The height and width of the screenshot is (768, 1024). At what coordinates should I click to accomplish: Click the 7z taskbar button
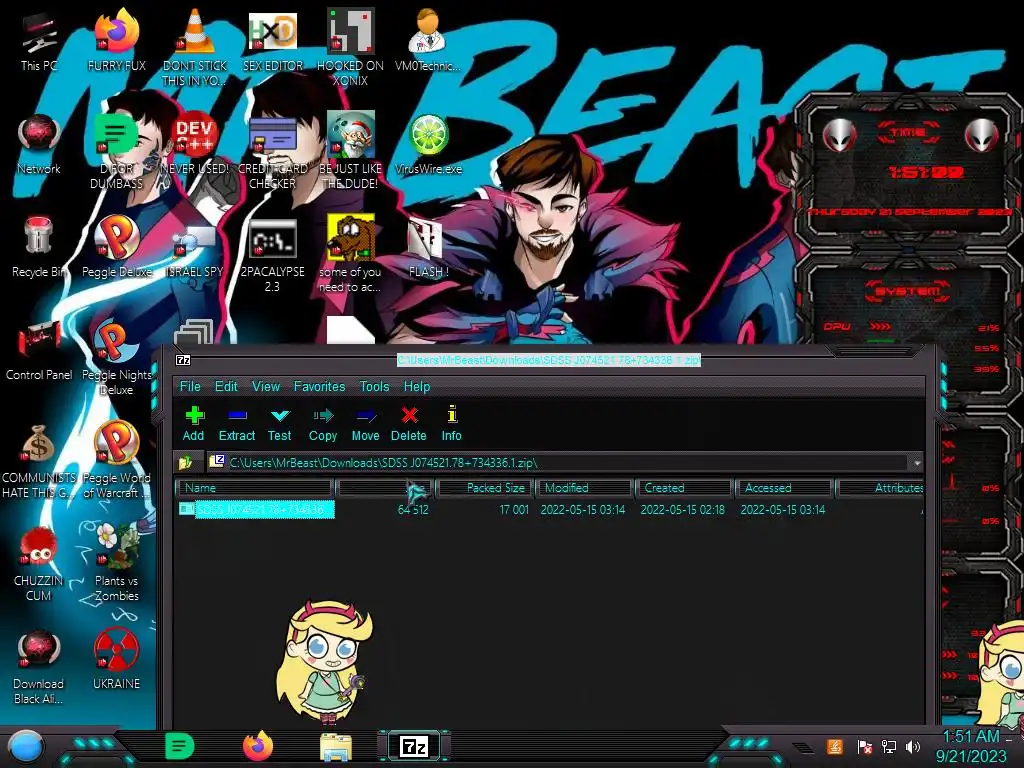[414, 746]
